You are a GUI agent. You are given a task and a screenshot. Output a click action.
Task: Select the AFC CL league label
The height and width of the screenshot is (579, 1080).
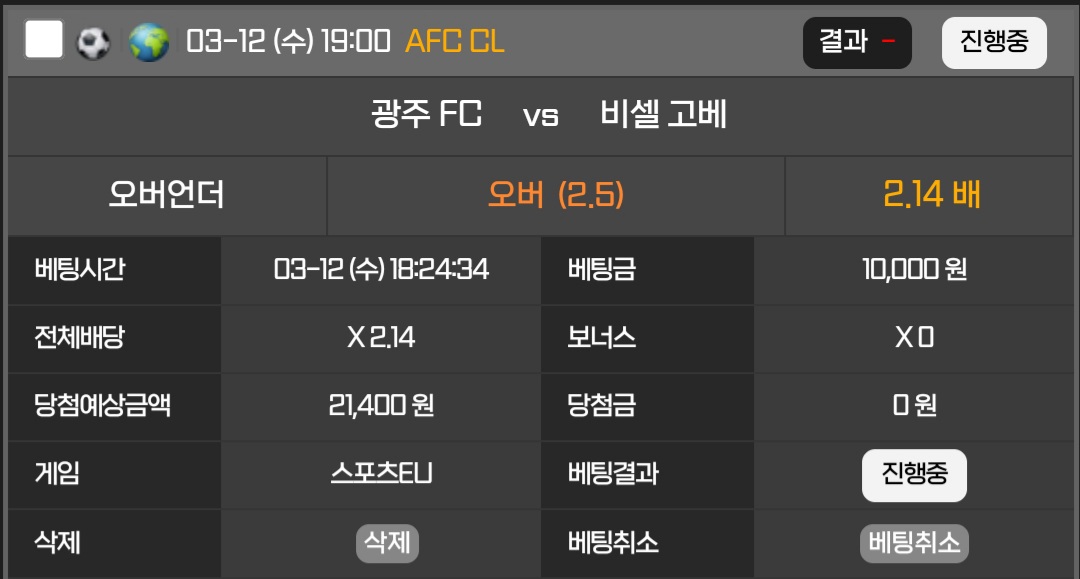click(x=454, y=42)
